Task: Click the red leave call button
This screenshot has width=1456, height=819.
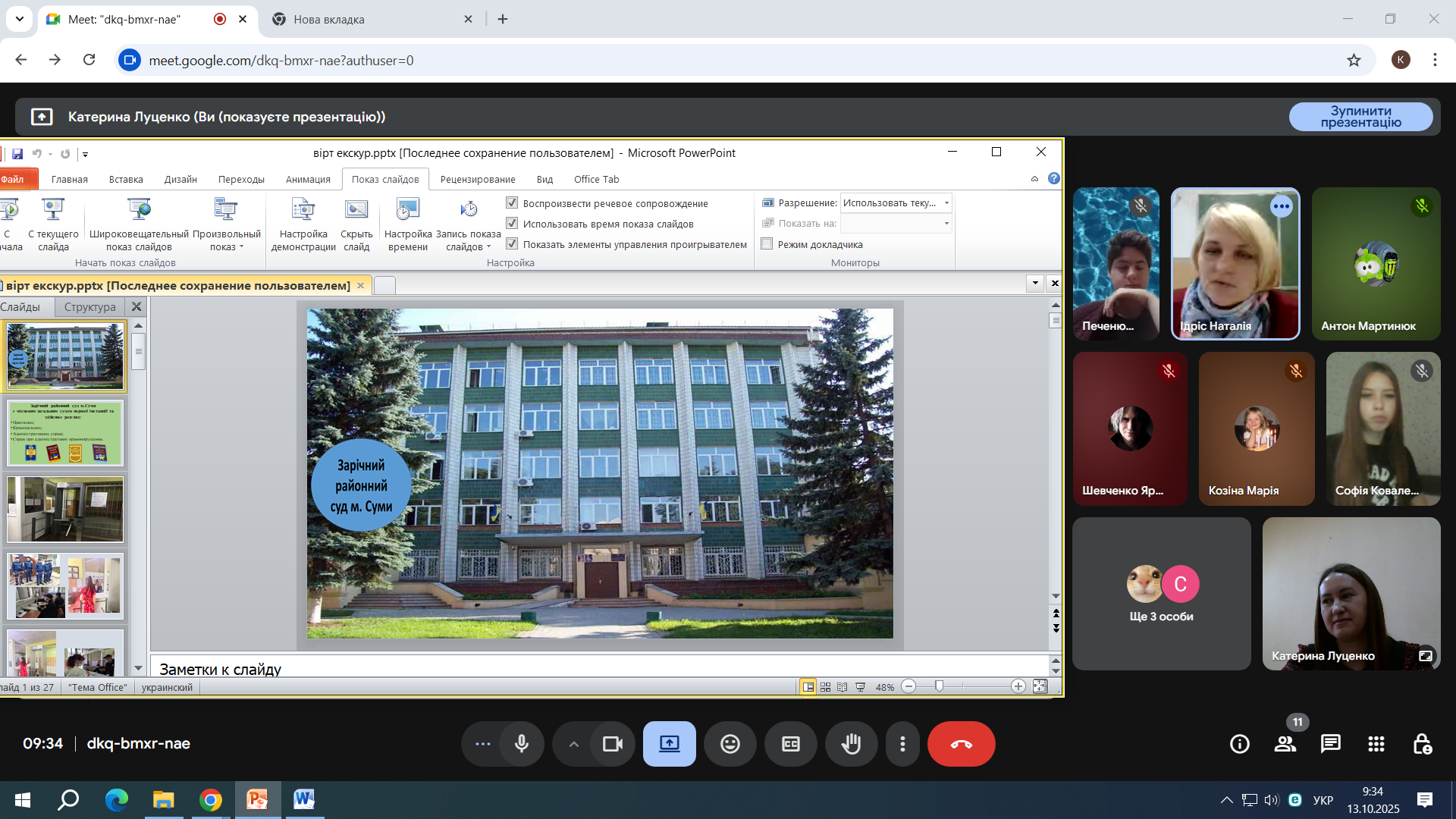Action: pos(961,744)
